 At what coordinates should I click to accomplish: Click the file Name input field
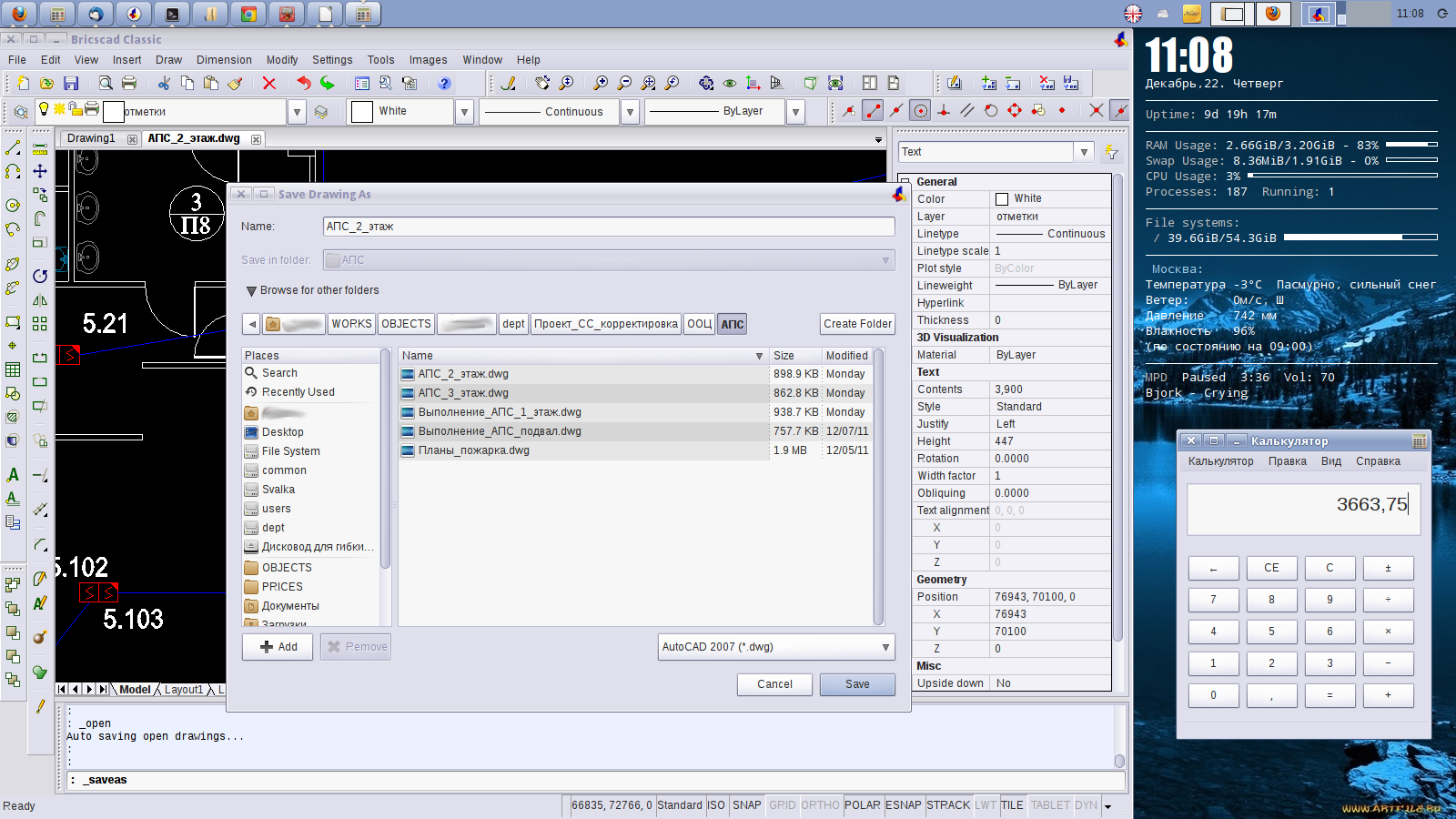(609, 227)
